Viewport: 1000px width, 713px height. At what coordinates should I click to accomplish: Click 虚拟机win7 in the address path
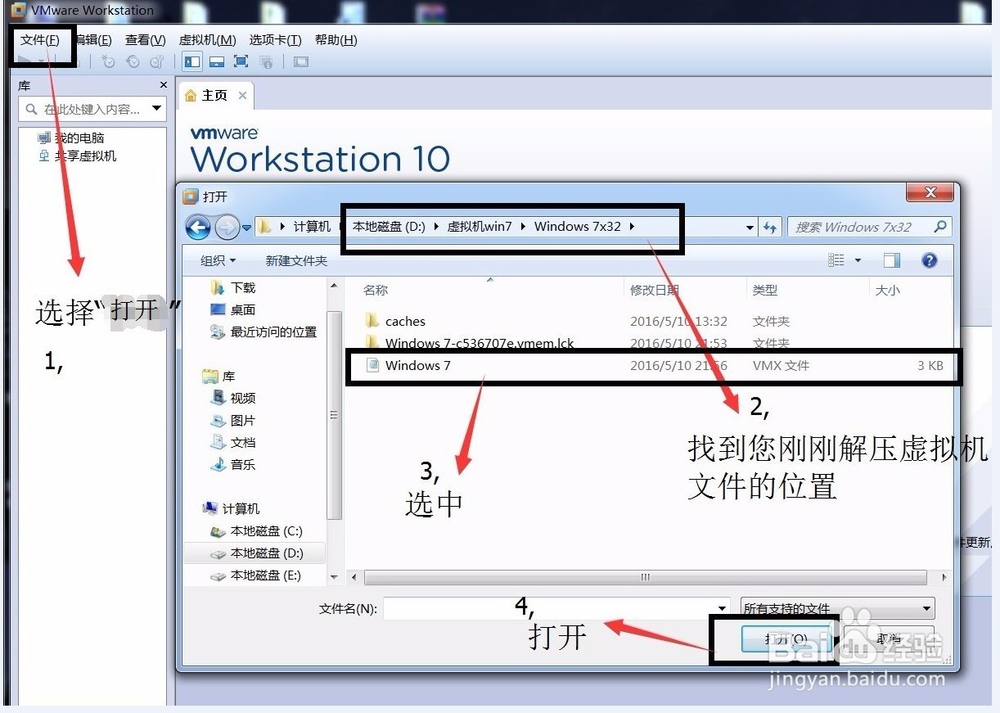pyautogui.click(x=479, y=227)
